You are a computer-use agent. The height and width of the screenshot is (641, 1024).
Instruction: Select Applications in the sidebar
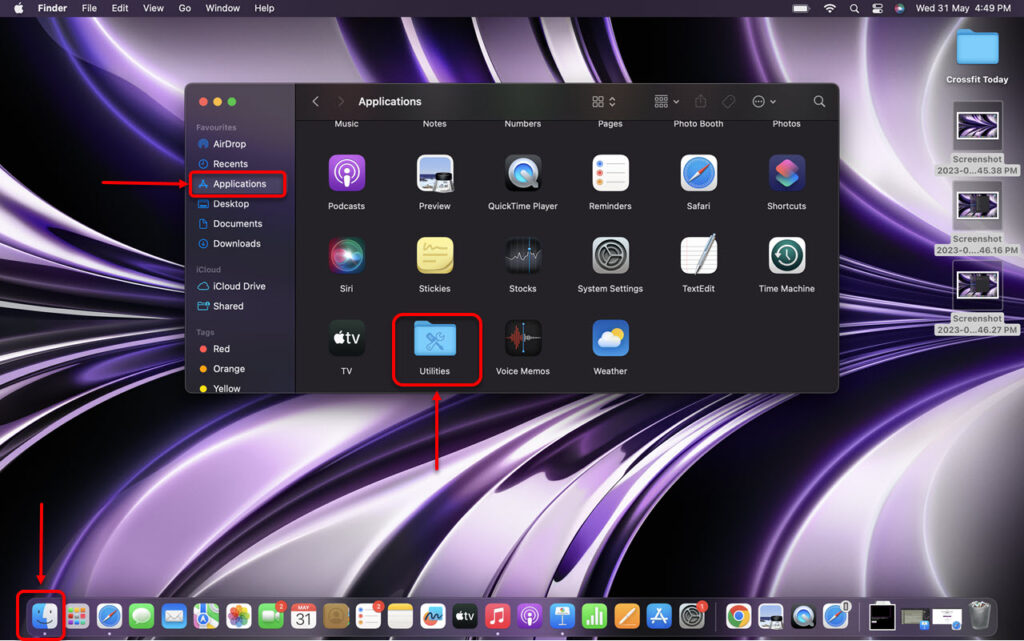[238, 183]
